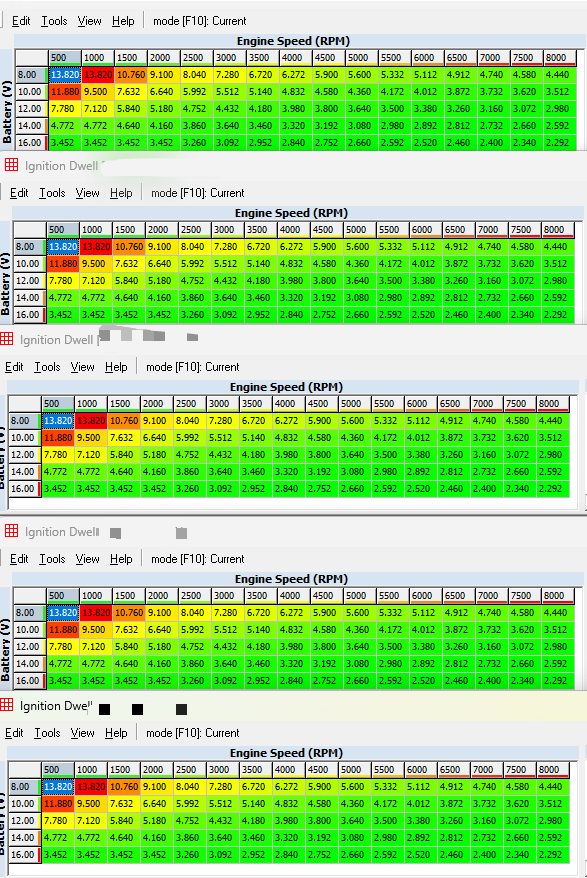Select the 8000 RPM column header in topmost table

559,58
